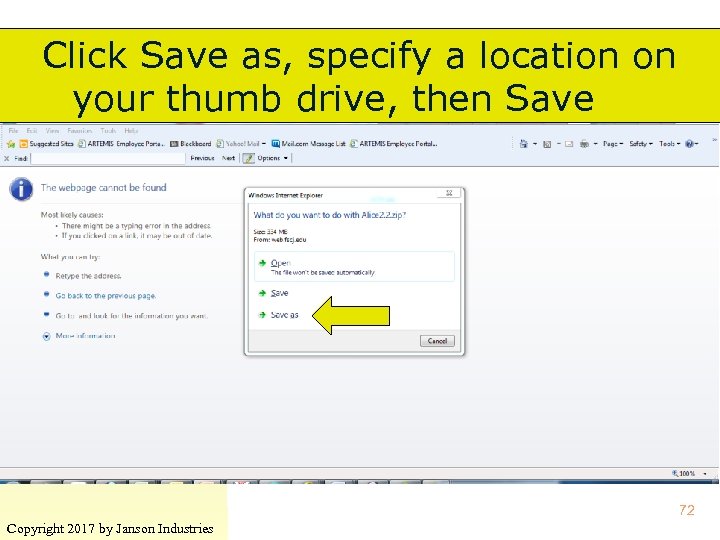Screen dimensions: 720x540
Task: Open the Safety dropdown menu
Action: (x=641, y=144)
